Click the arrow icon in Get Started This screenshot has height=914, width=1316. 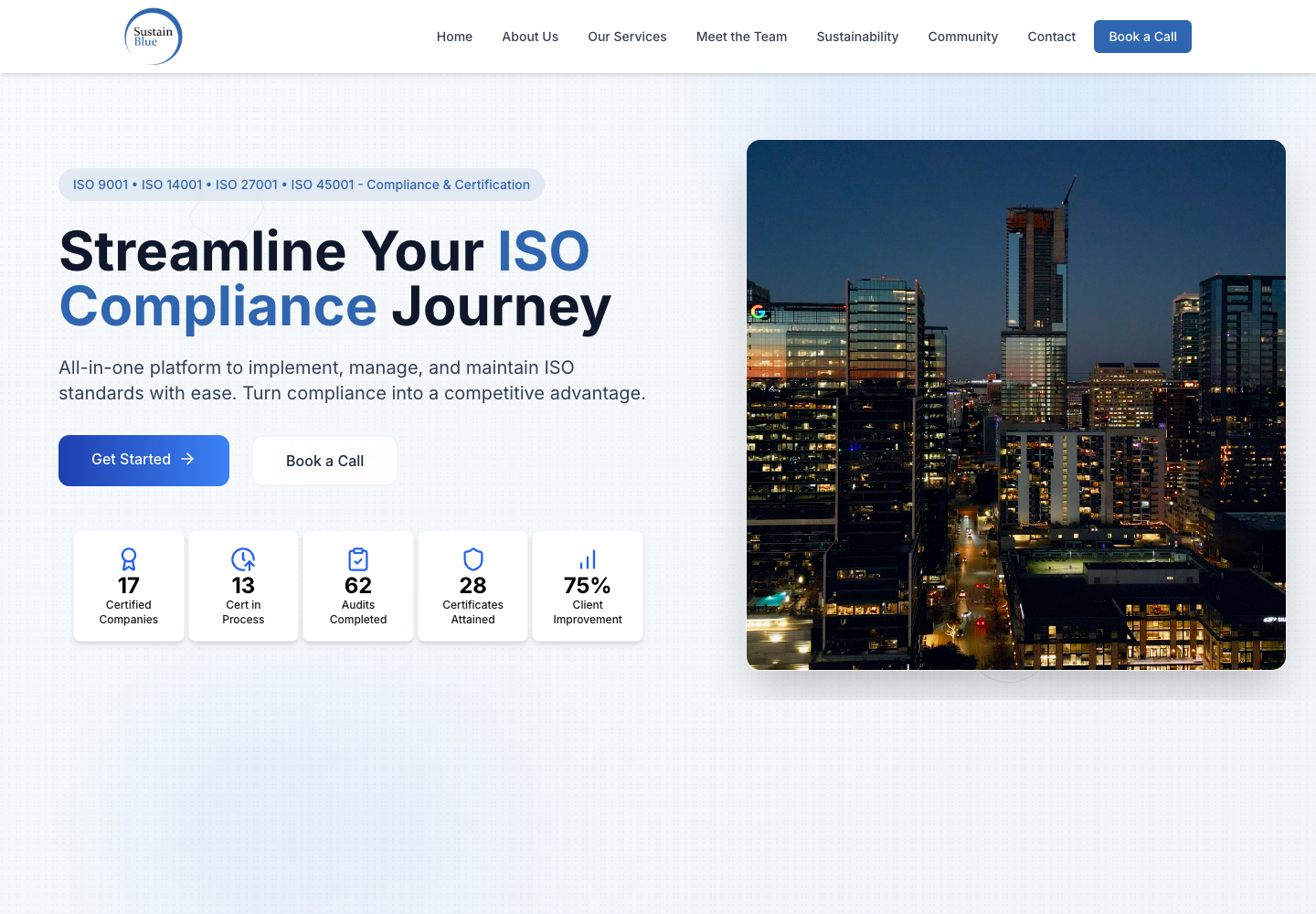187,459
